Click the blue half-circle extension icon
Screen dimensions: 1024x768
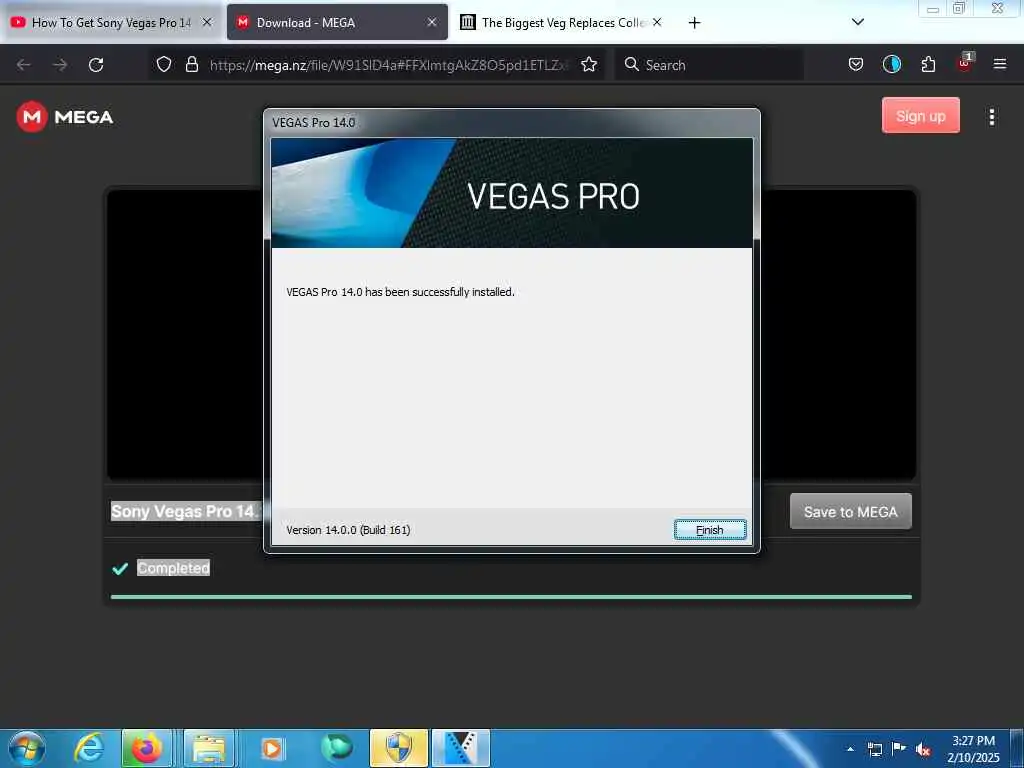891,64
